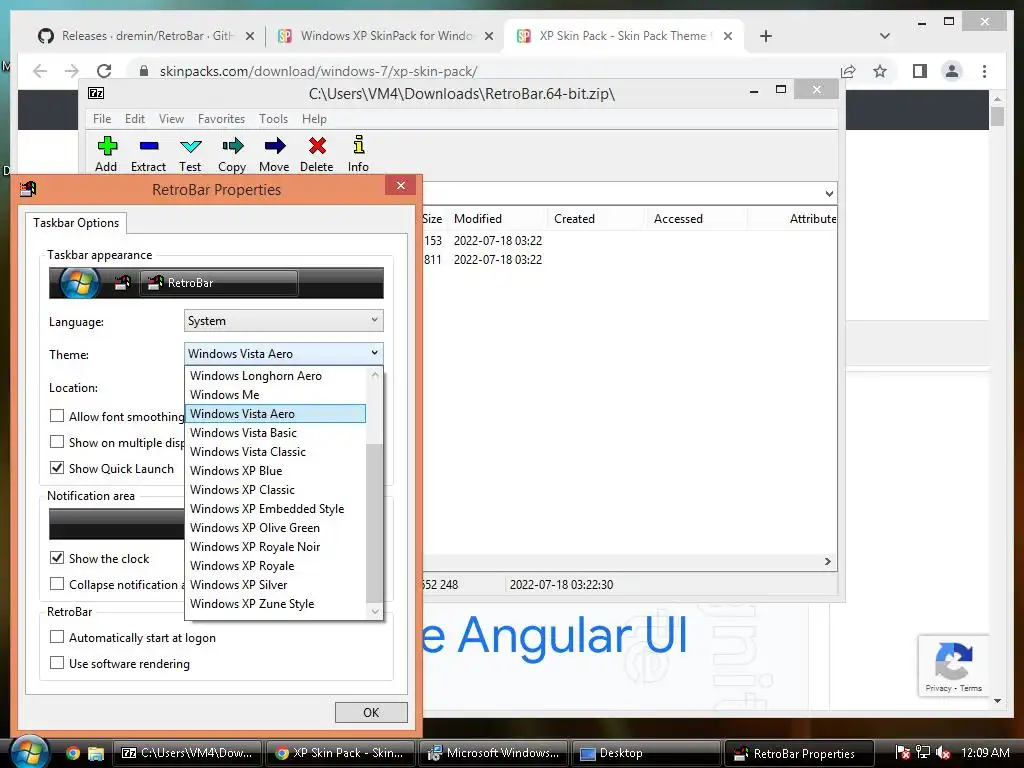
Task: Pick Windows XP Zune Style theme
Action: pos(276,603)
